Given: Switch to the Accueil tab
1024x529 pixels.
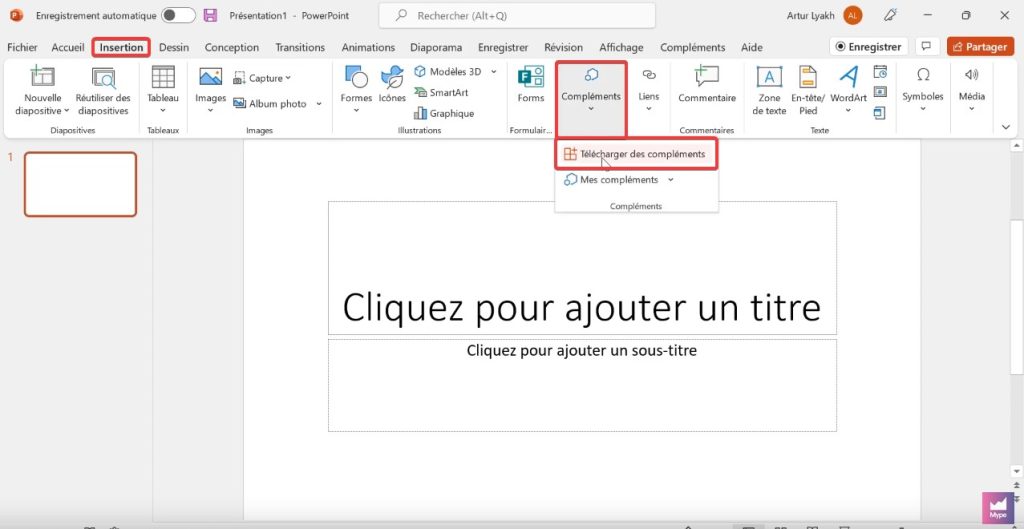Looking at the screenshot, I should coord(68,47).
